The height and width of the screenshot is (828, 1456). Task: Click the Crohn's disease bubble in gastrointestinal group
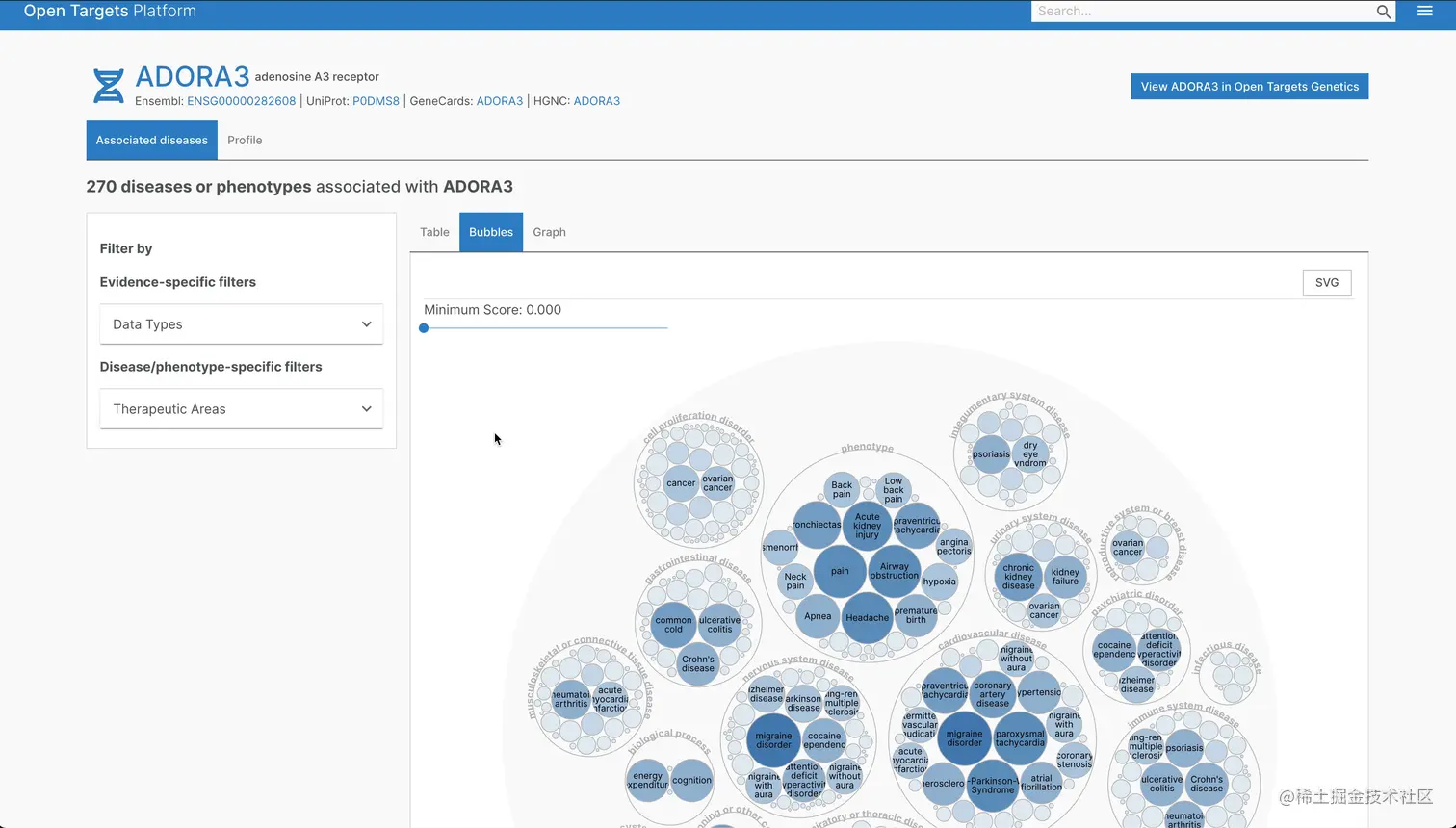pyautogui.click(x=698, y=664)
